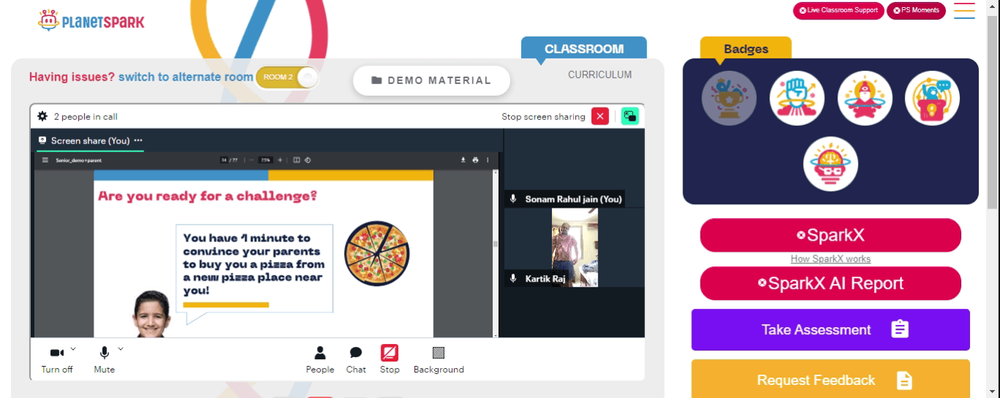Select the podium speaker badge
This screenshot has height=398, width=1000.
[932, 98]
